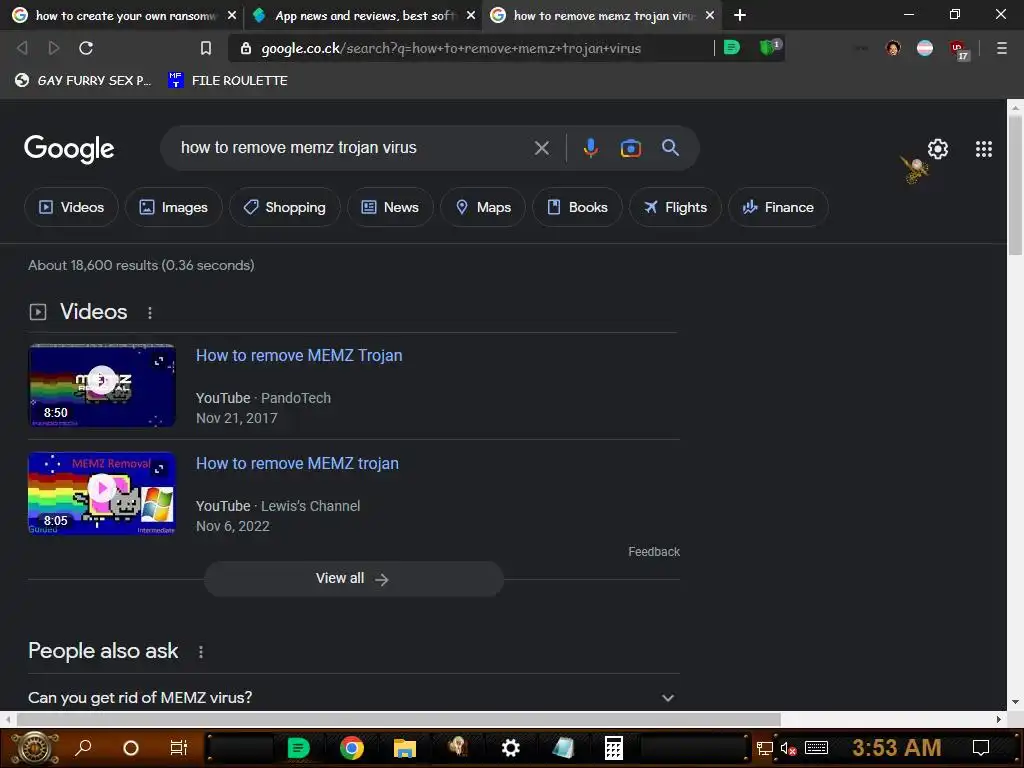Open File Explorer from the taskbar
1024x768 pixels.
tap(405, 748)
